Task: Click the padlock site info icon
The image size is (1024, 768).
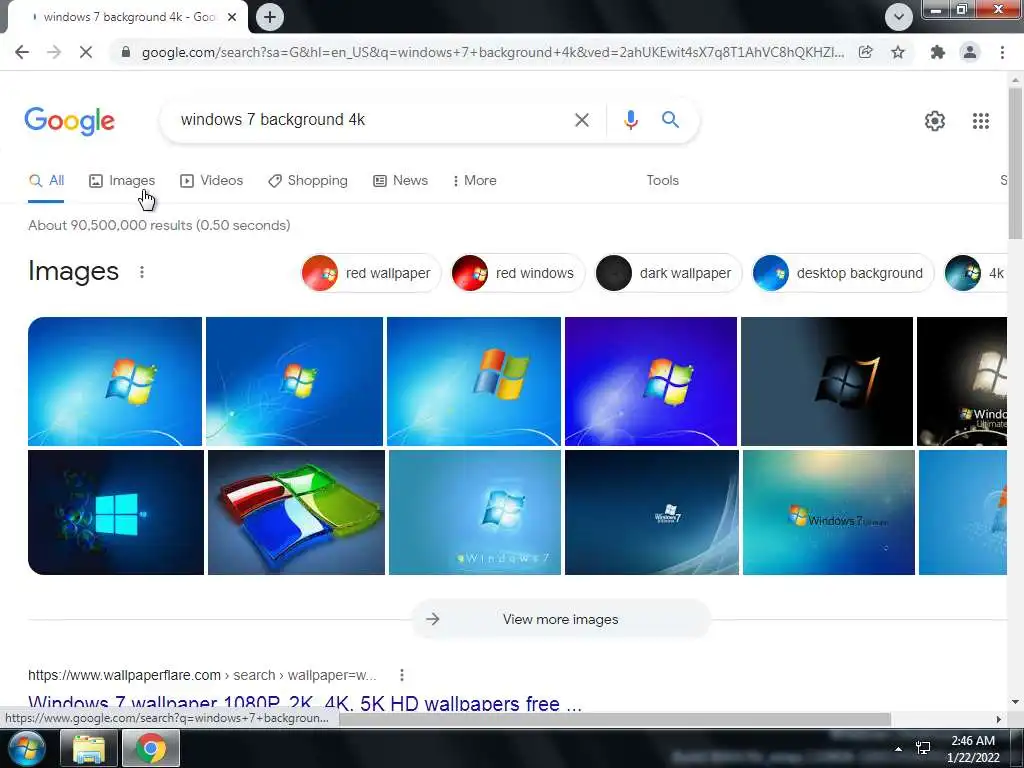Action: coord(126,52)
